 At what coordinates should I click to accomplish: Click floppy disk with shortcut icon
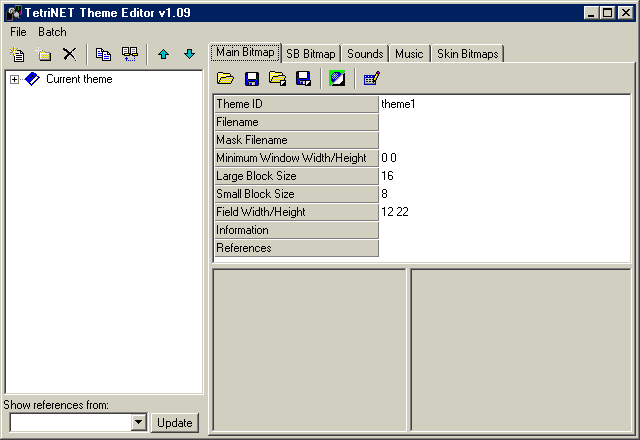[x=303, y=78]
